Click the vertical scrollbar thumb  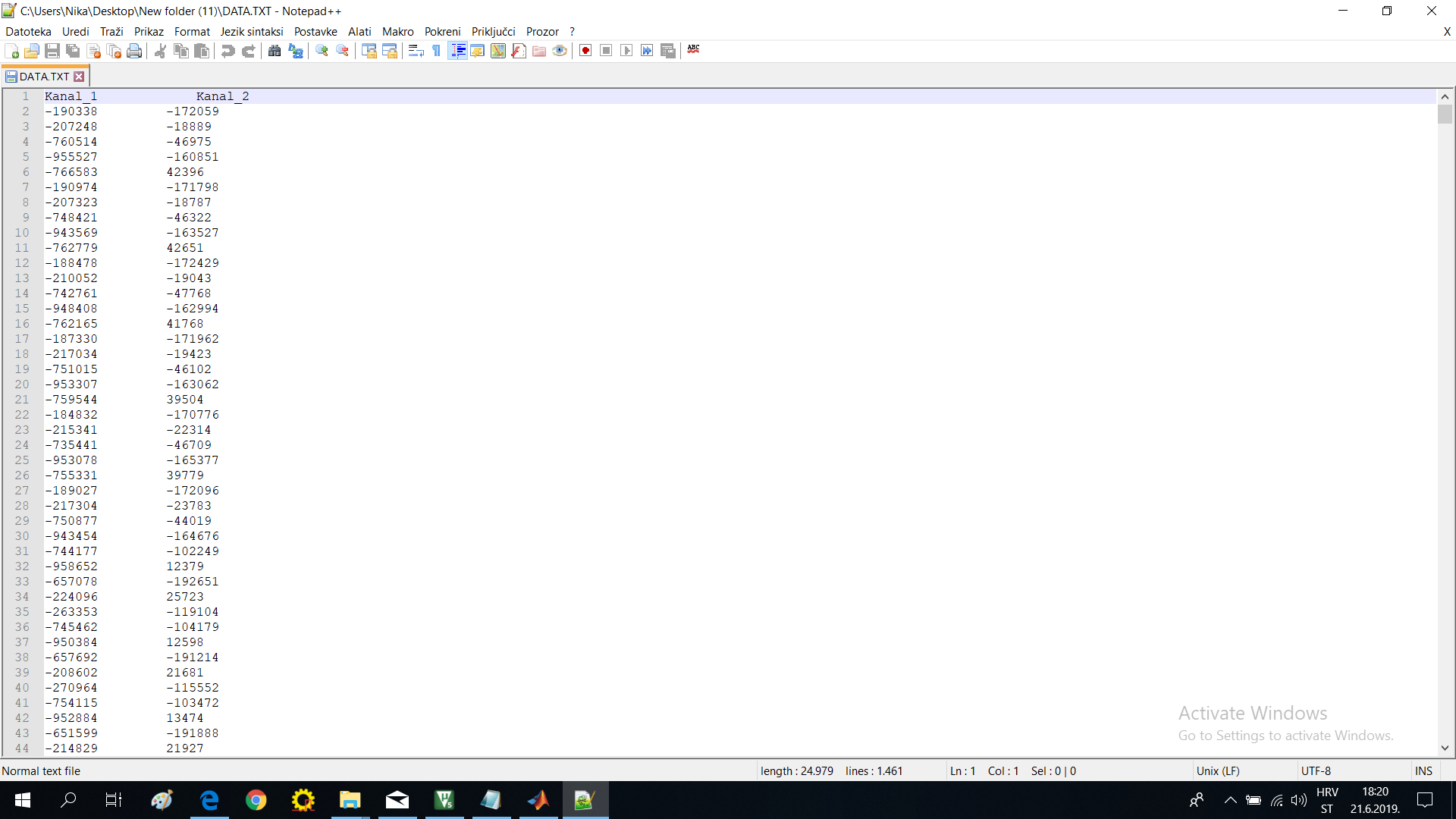coord(1445,115)
